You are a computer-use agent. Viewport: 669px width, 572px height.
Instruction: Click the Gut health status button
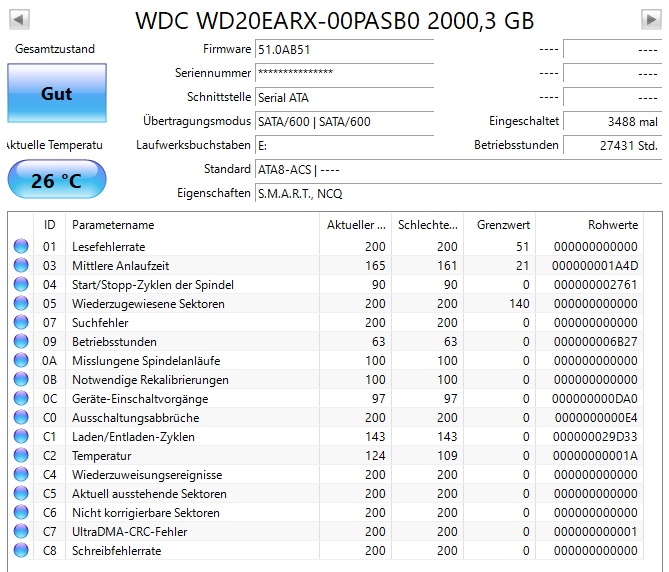[57, 93]
